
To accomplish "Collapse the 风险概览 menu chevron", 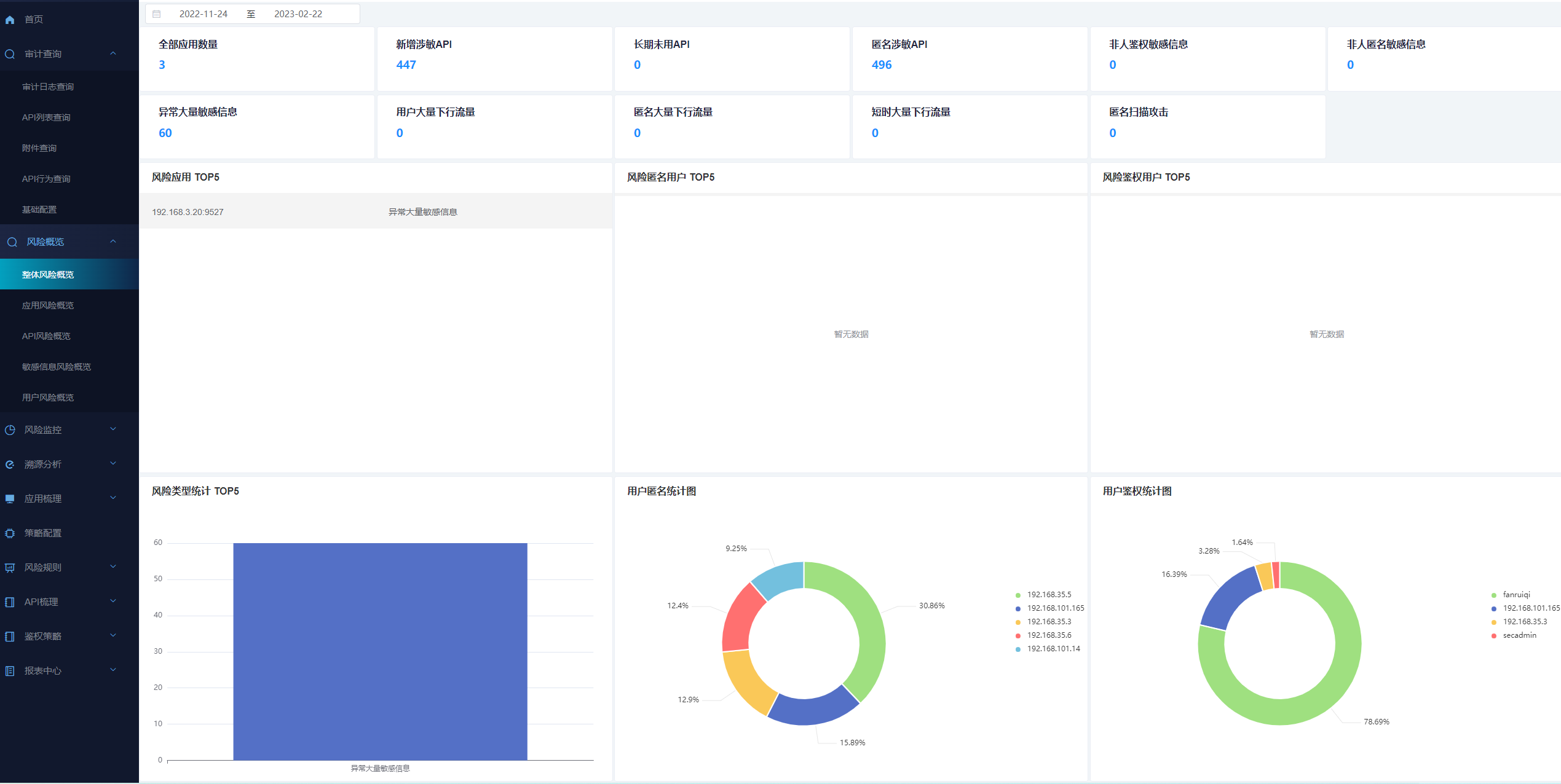I will coord(113,241).
